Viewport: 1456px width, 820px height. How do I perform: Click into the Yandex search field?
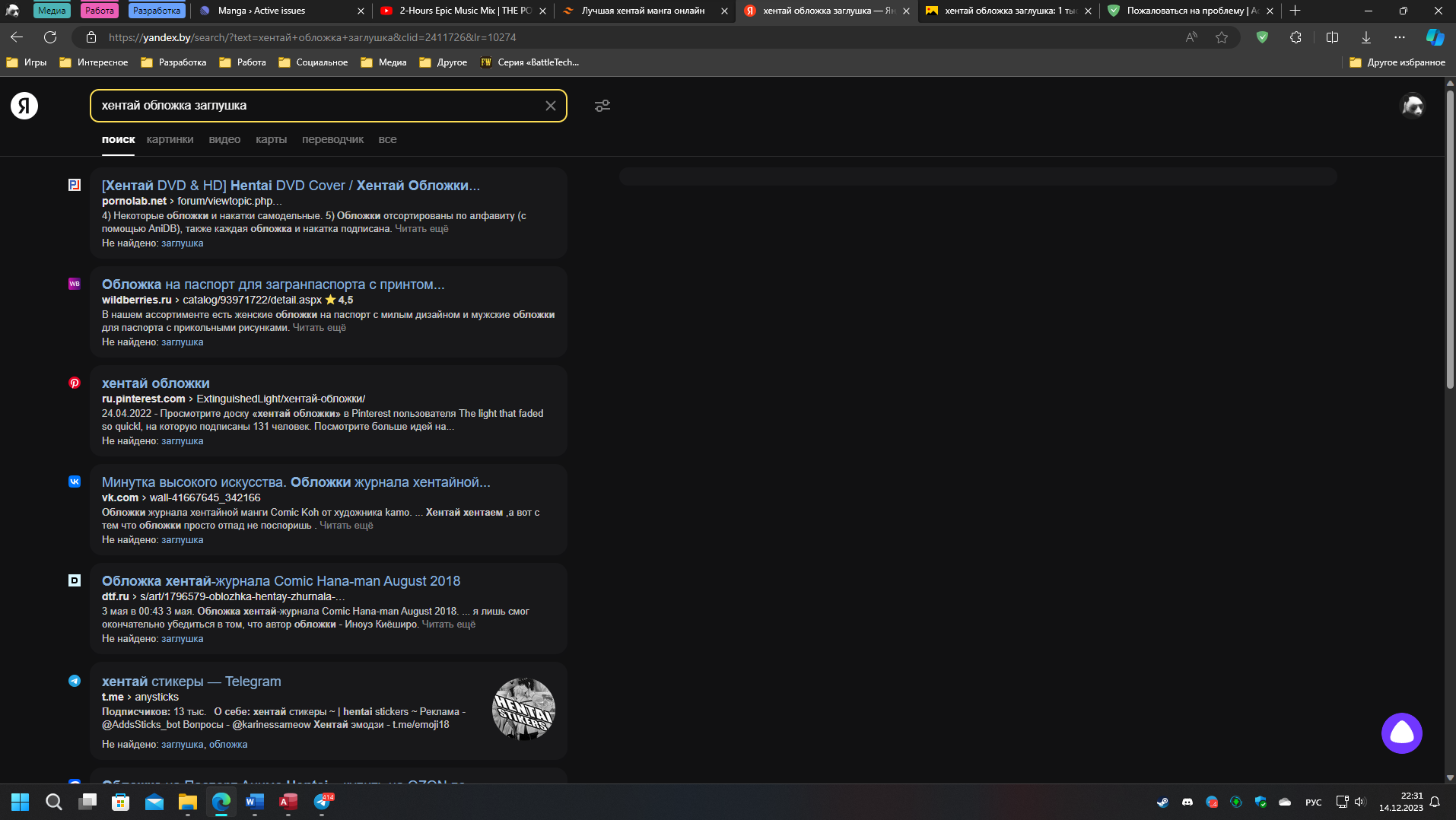316,106
